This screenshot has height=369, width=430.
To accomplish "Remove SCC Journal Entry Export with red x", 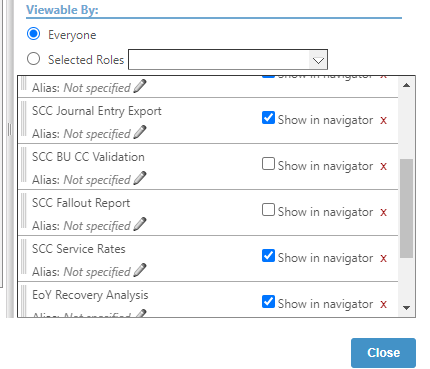I will (383, 120).
